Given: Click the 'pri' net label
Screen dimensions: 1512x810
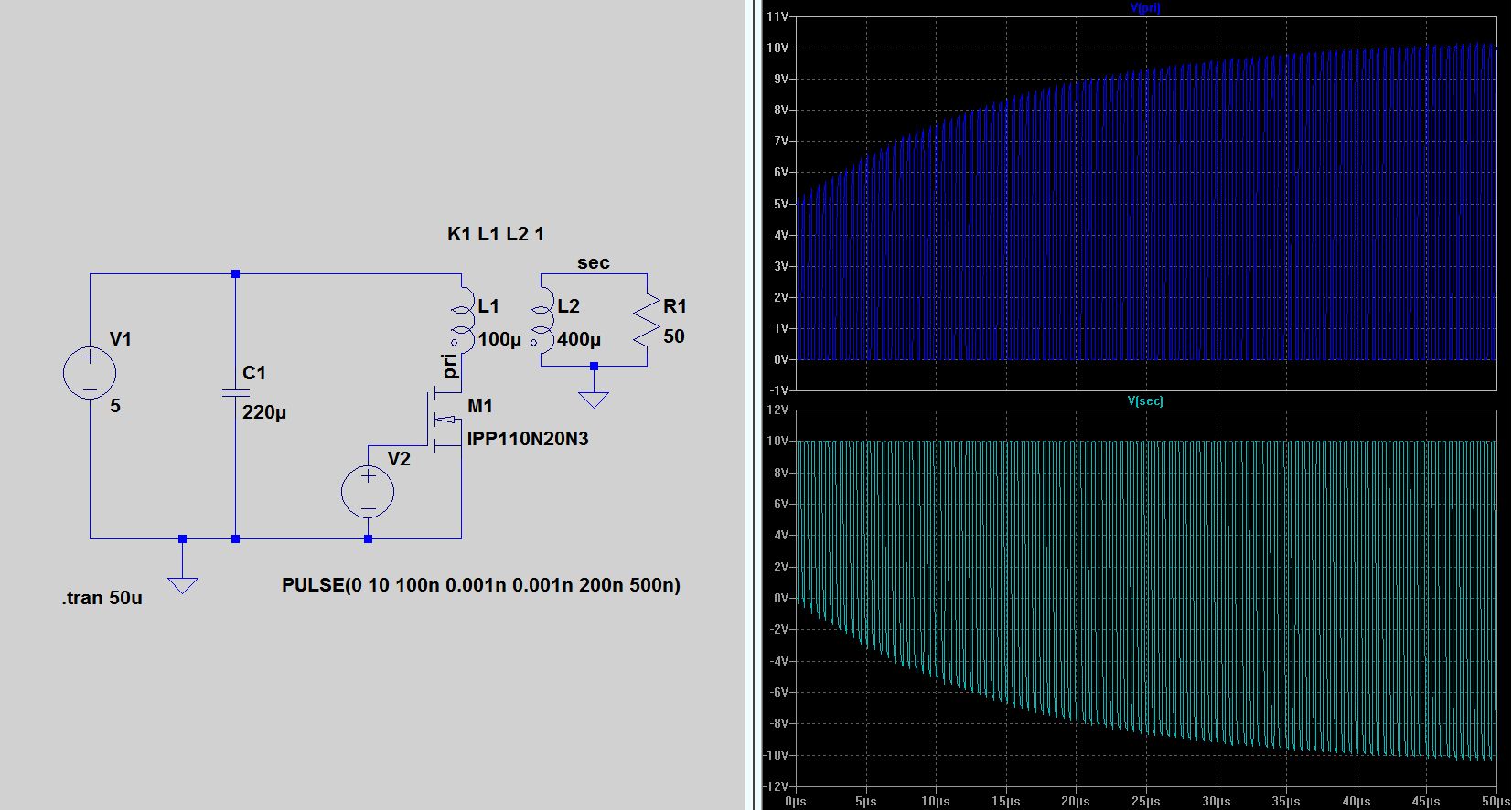Looking at the screenshot, I should click(449, 366).
